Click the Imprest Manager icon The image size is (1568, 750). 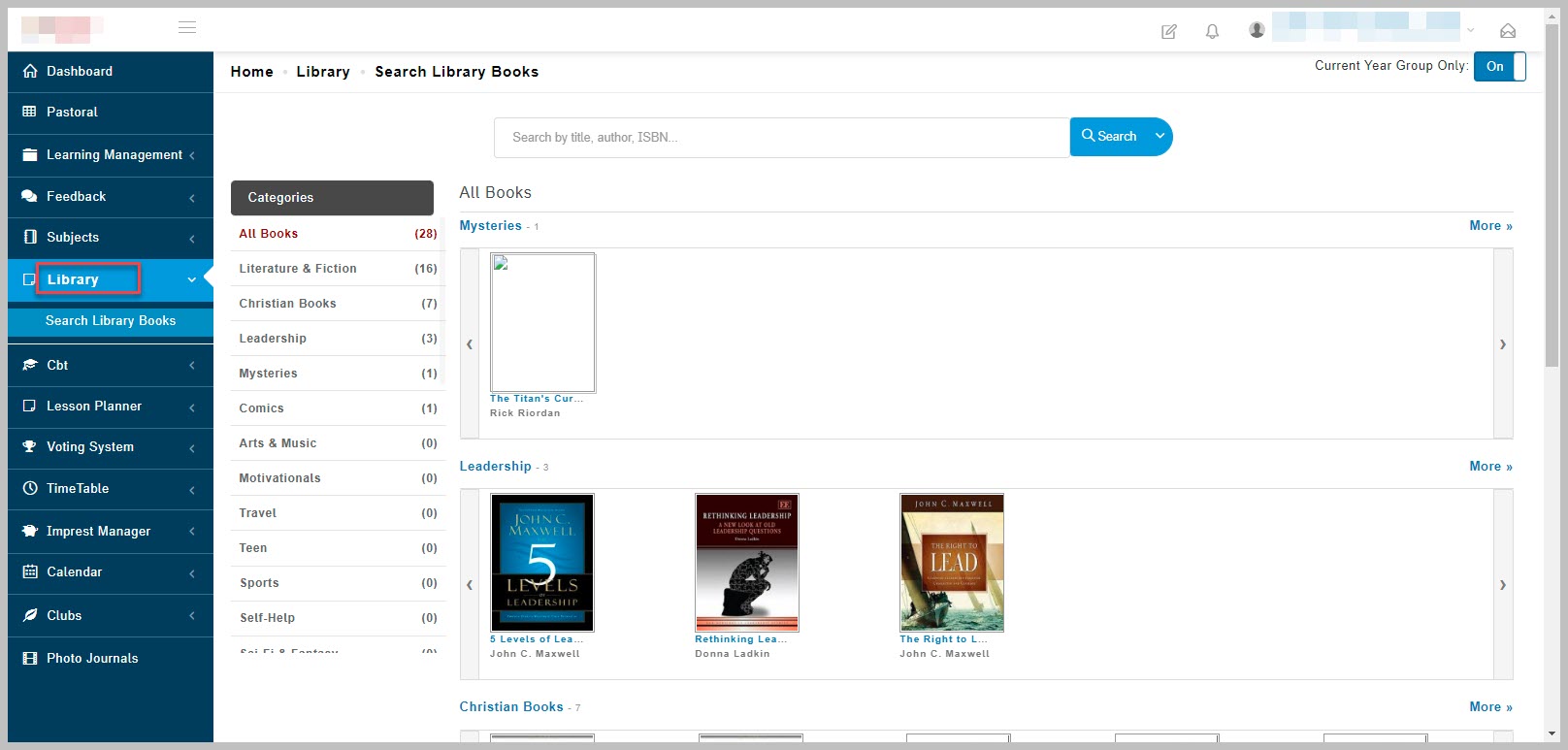(x=30, y=531)
